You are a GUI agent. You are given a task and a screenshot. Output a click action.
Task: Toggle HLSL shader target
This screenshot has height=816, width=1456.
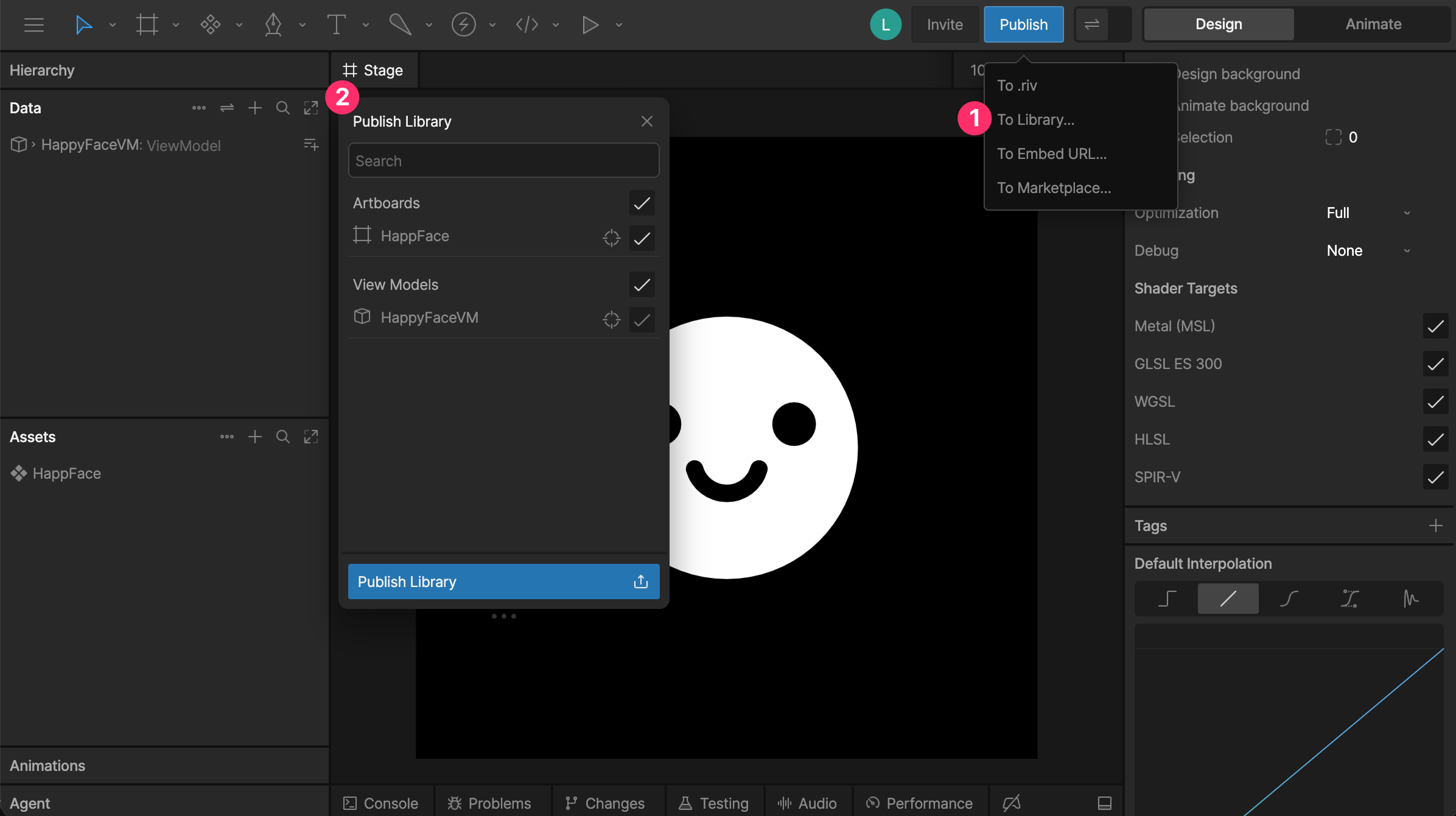tap(1435, 440)
